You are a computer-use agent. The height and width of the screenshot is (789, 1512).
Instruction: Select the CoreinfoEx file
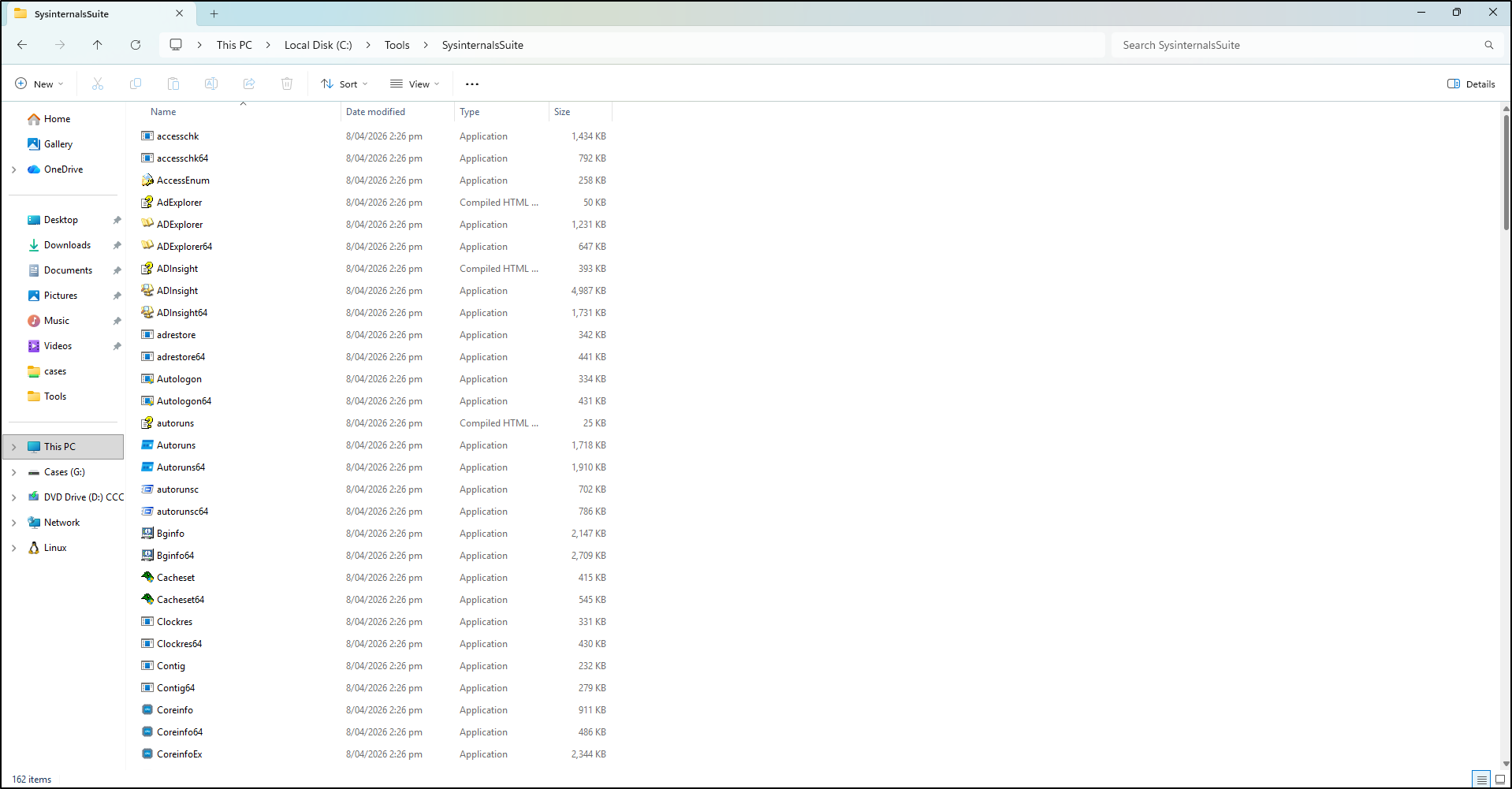[179, 754]
